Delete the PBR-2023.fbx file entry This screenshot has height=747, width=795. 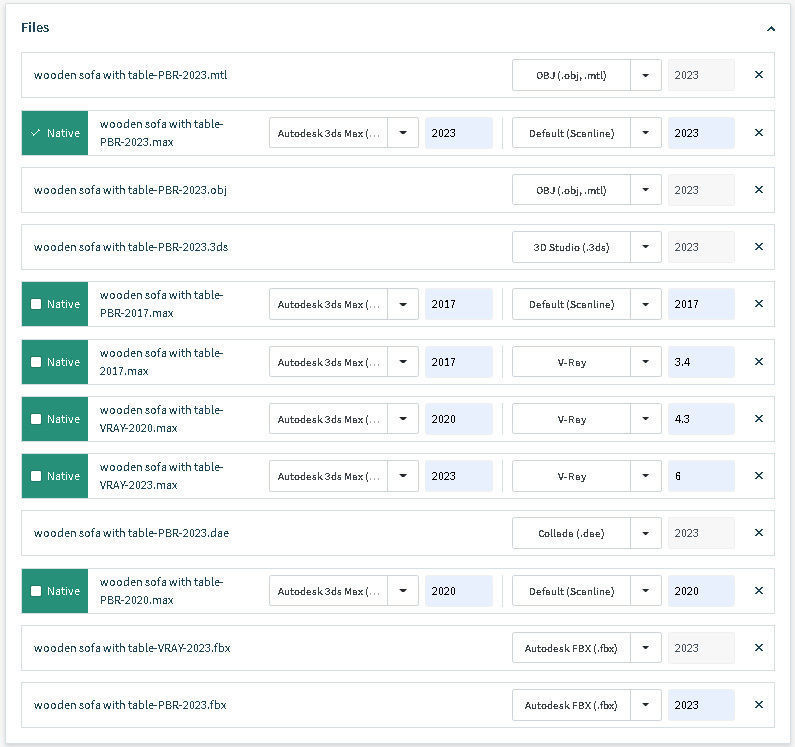tap(758, 705)
